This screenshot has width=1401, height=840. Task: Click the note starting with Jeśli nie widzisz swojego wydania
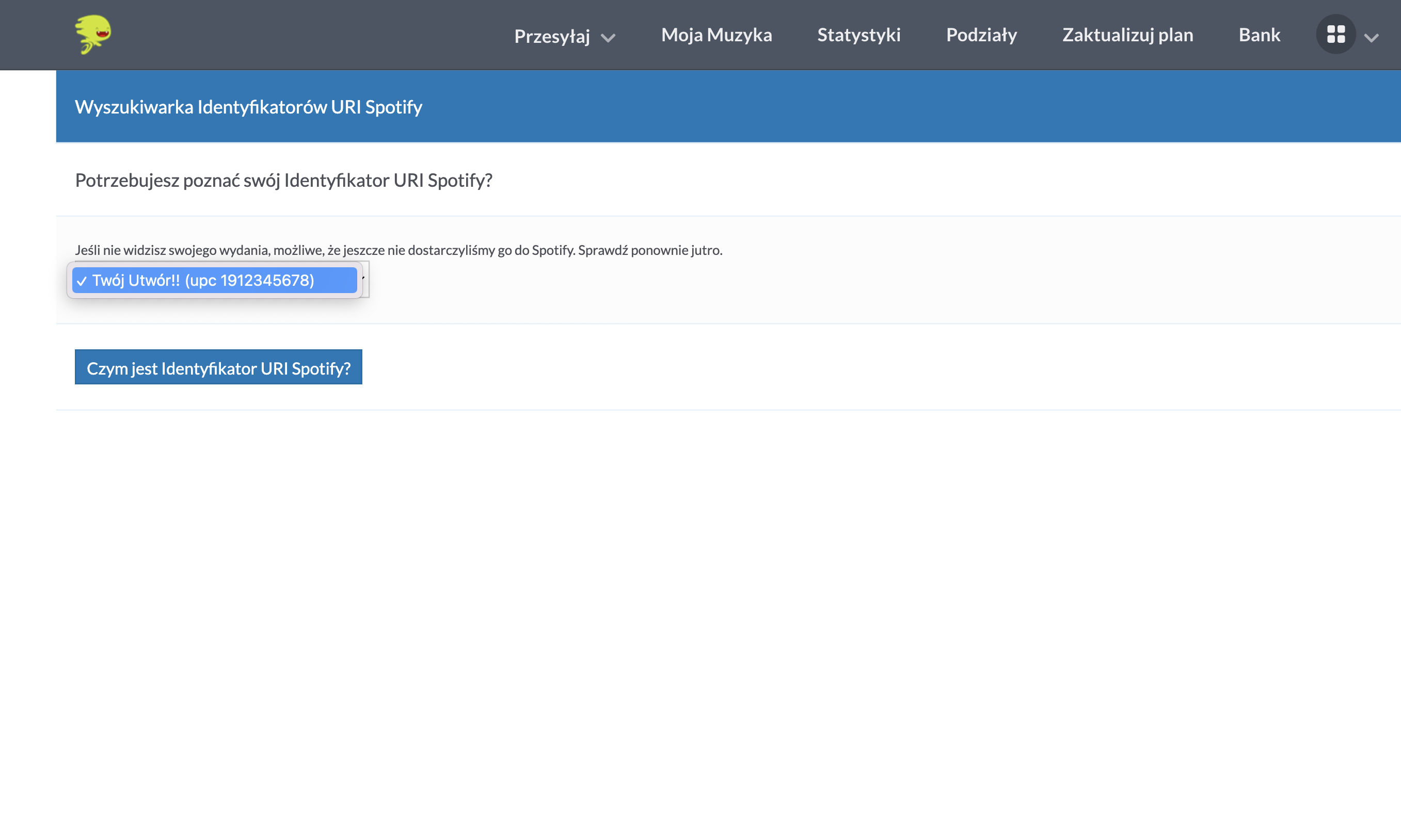pos(399,250)
